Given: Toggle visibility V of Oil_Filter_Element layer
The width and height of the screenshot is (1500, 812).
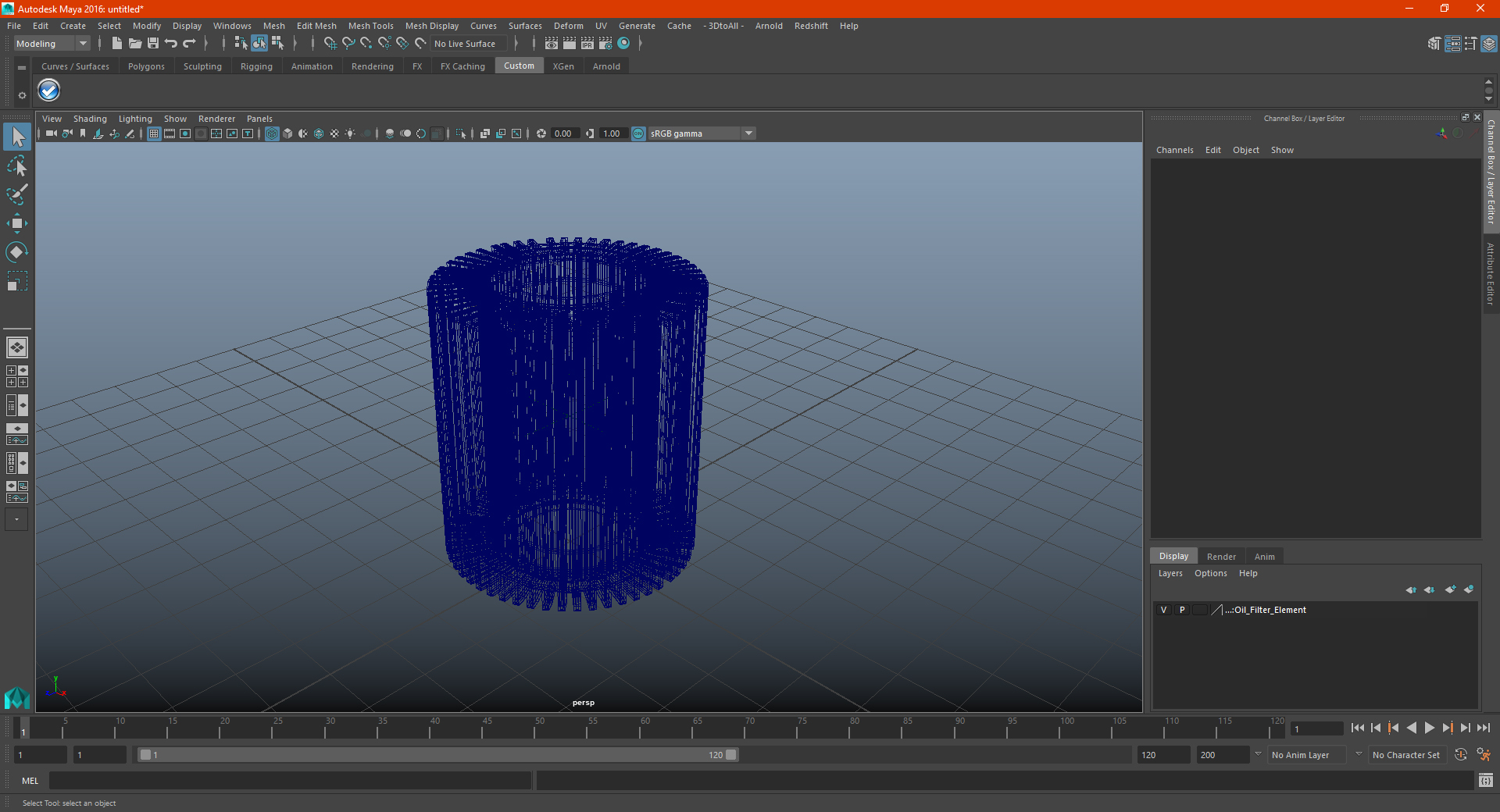Looking at the screenshot, I should click(x=1163, y=610).
